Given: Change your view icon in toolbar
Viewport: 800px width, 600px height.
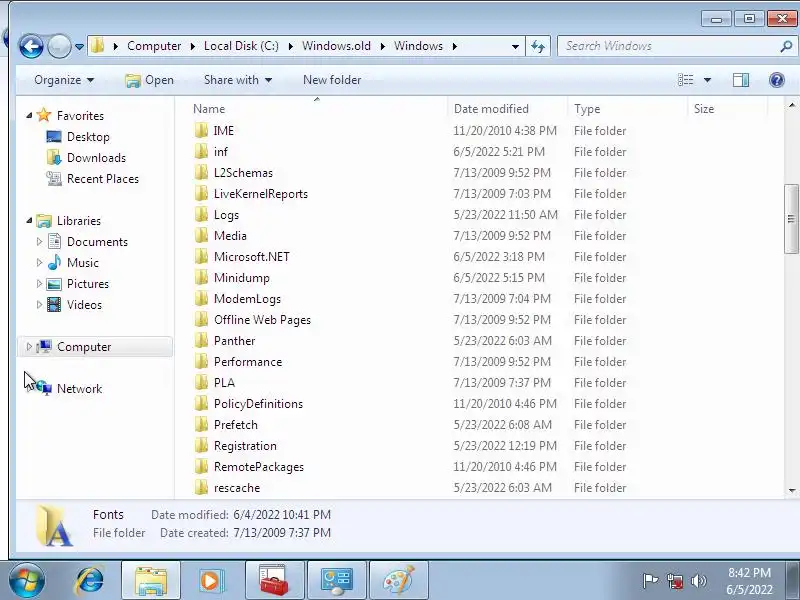Looking at the screenshot, I should (685, 80).
